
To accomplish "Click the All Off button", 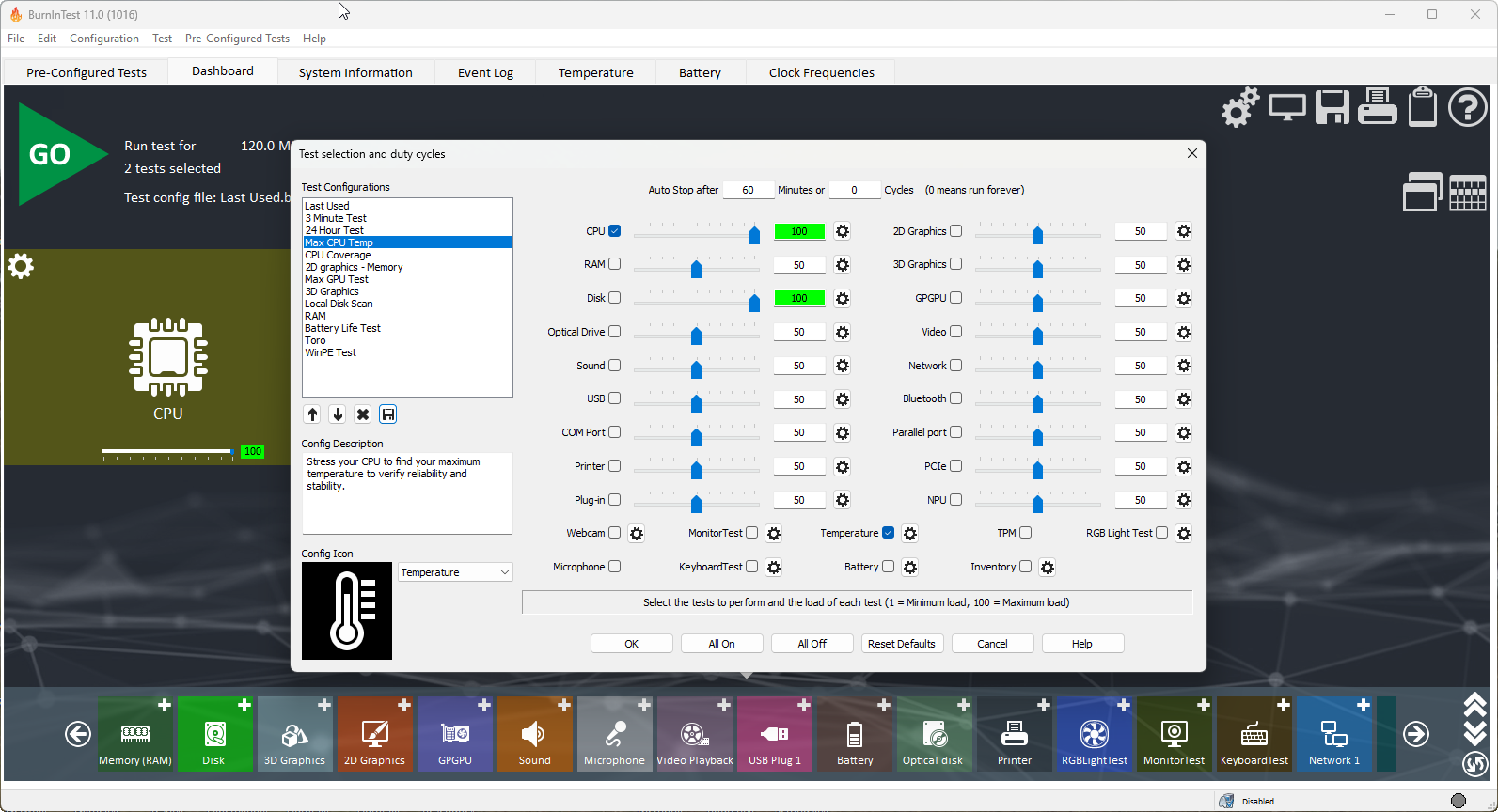I will point(812,644).
